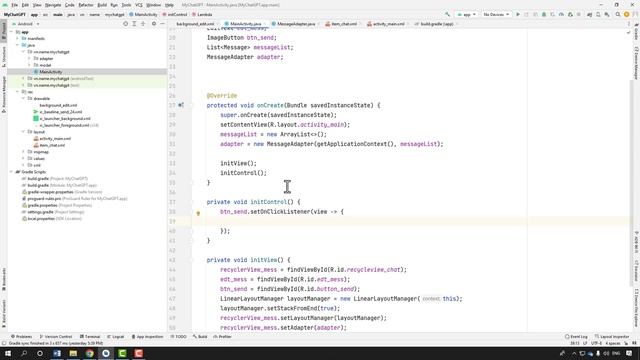Open the Word app in taskbar
This screenshot has width=640, height=360.
click(57, 353)
